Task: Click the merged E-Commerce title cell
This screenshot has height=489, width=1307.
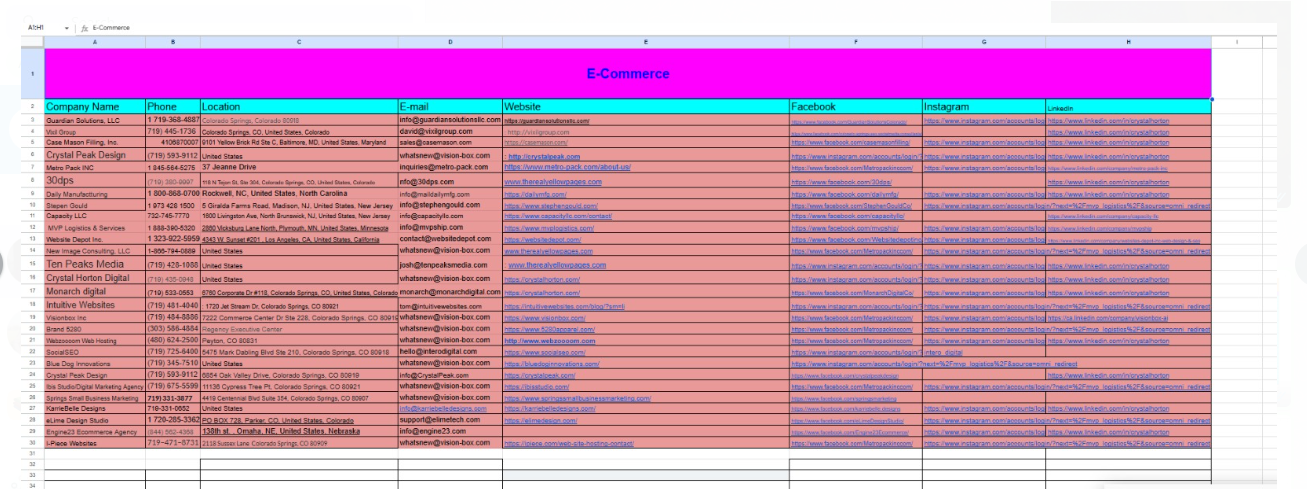Action: pos(628,73)
